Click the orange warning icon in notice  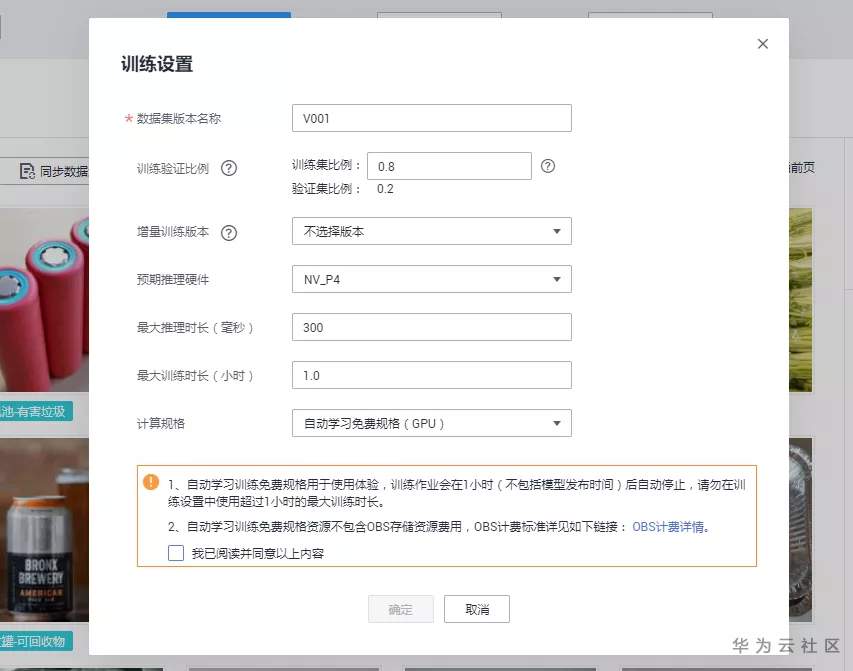pos(151,482)
